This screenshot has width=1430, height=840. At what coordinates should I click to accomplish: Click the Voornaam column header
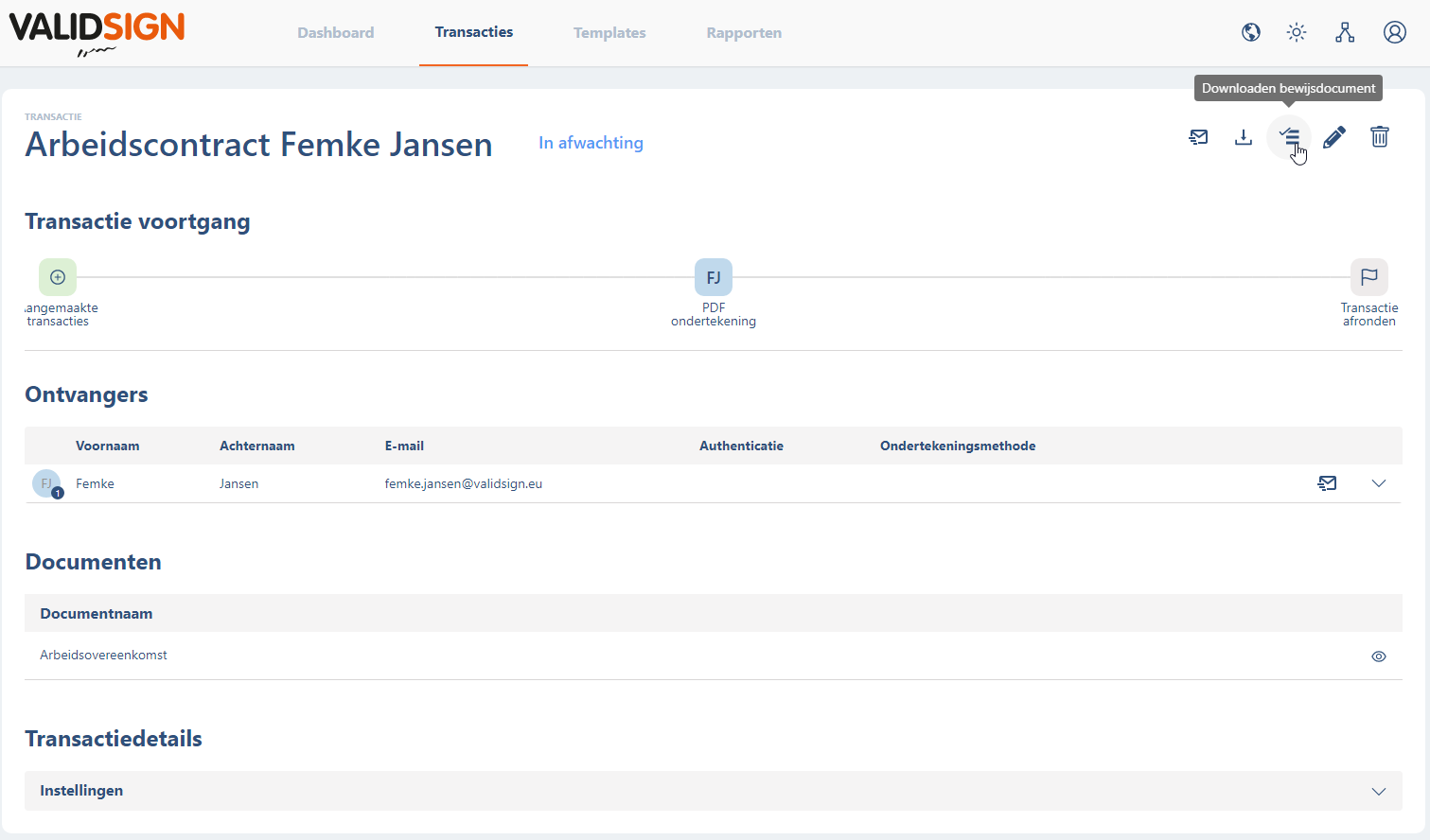click(x=108, y=446)
